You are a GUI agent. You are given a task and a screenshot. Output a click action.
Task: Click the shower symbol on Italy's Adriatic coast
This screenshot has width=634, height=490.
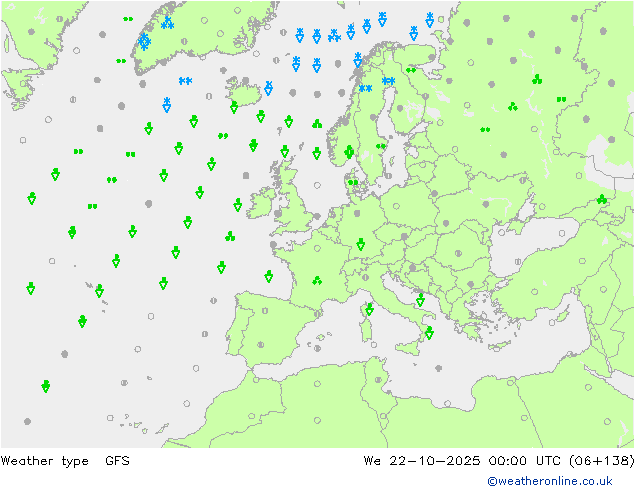point(421,300)
